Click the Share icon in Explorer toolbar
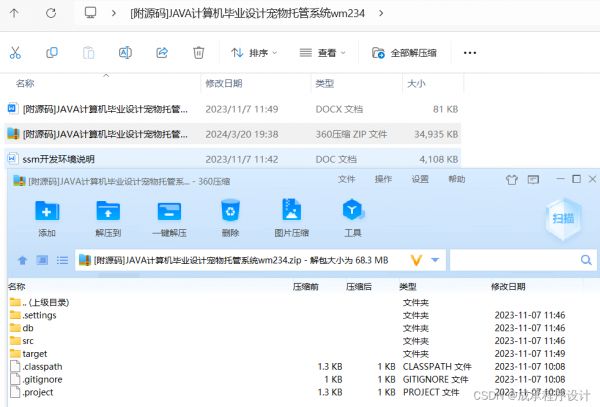This screenshot has height=407, width=600. pos(162,53)
